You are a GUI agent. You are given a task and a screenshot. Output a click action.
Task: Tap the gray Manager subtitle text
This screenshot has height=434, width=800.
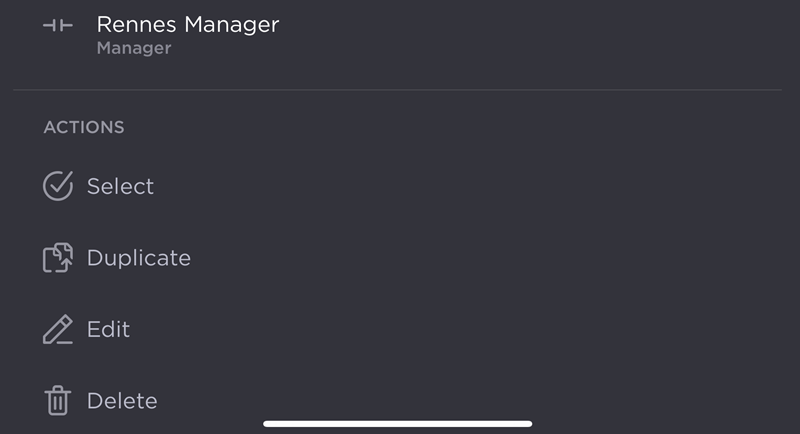point(134,48)
